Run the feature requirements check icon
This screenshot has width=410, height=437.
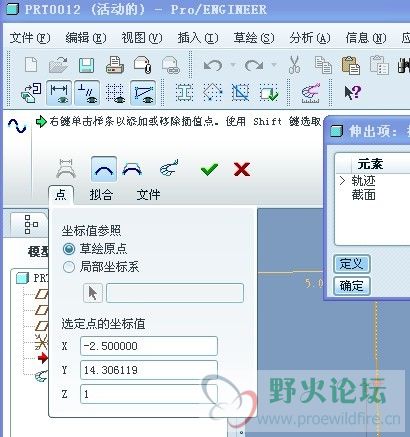(x=269, y=93)
